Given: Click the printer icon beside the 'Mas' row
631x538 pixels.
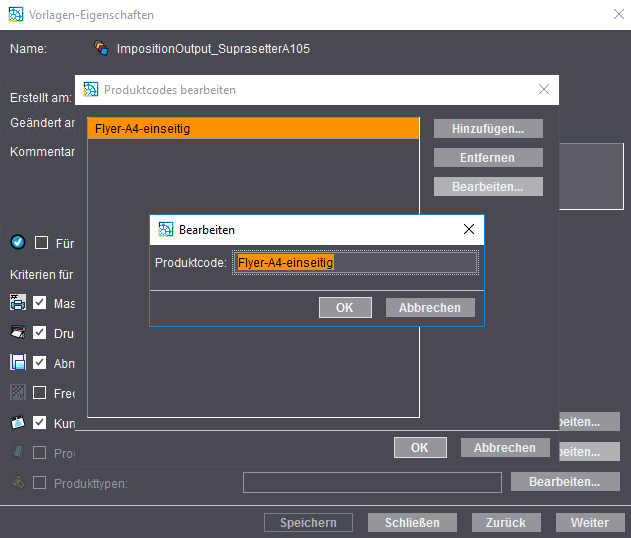Looking at the screenshot, I should tap(17, 302).
